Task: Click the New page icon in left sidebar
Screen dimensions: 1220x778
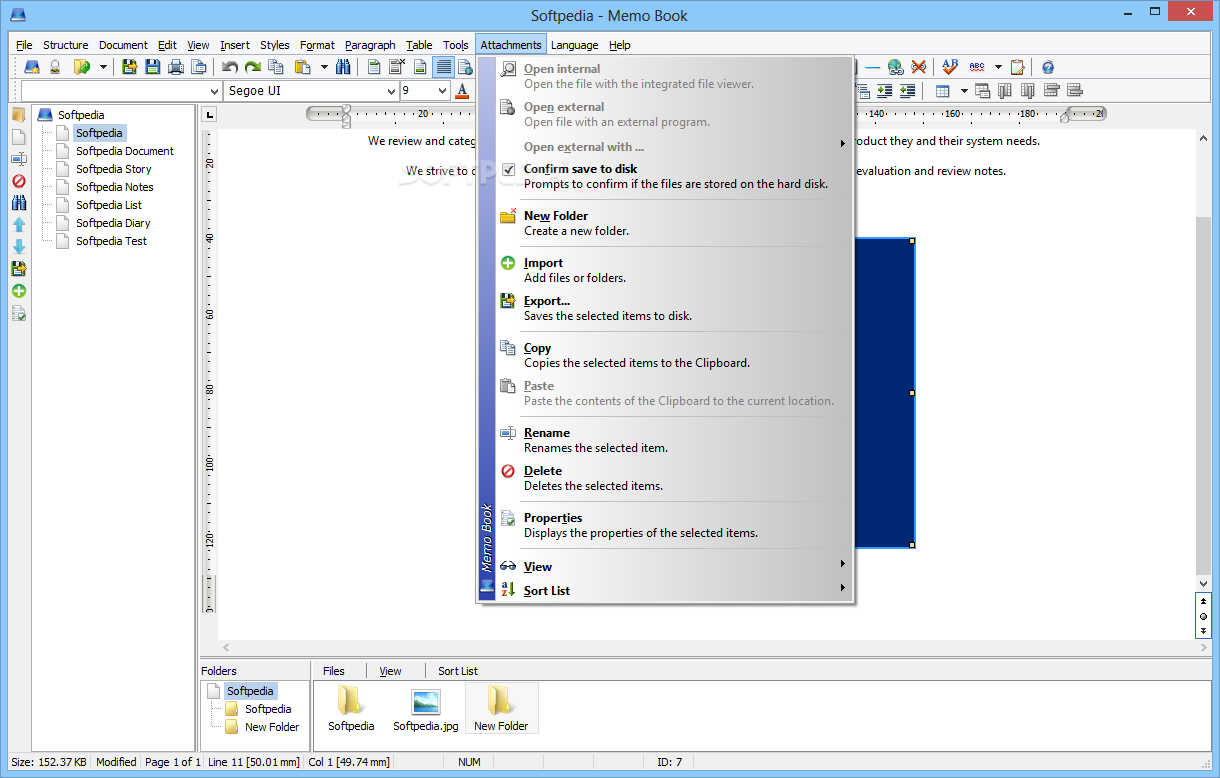Action: [x=18, y=137]
